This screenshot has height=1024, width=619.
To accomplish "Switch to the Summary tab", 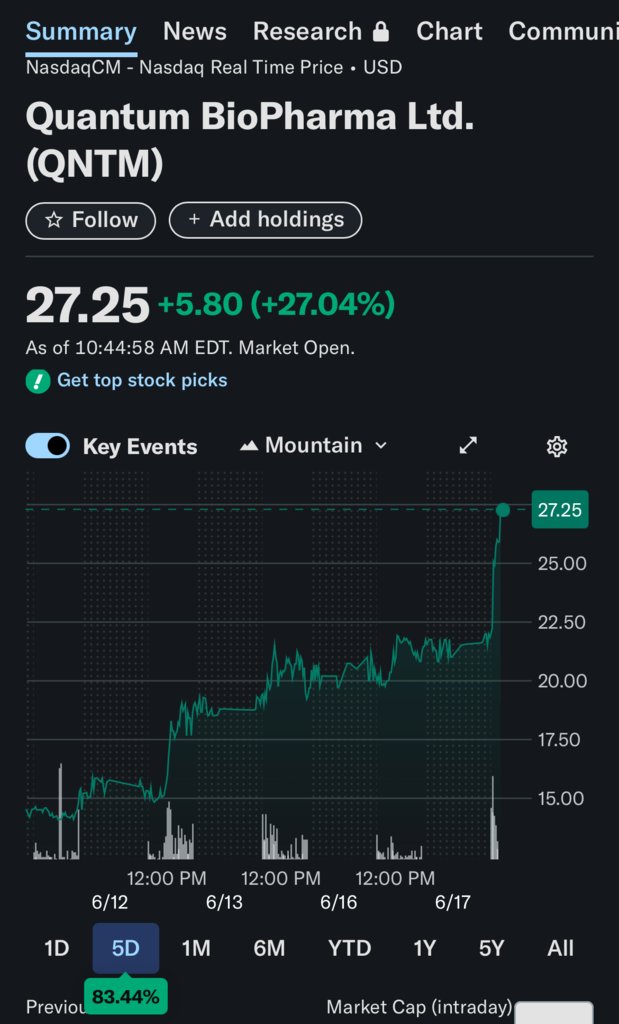I will click(x=81, y=31).
